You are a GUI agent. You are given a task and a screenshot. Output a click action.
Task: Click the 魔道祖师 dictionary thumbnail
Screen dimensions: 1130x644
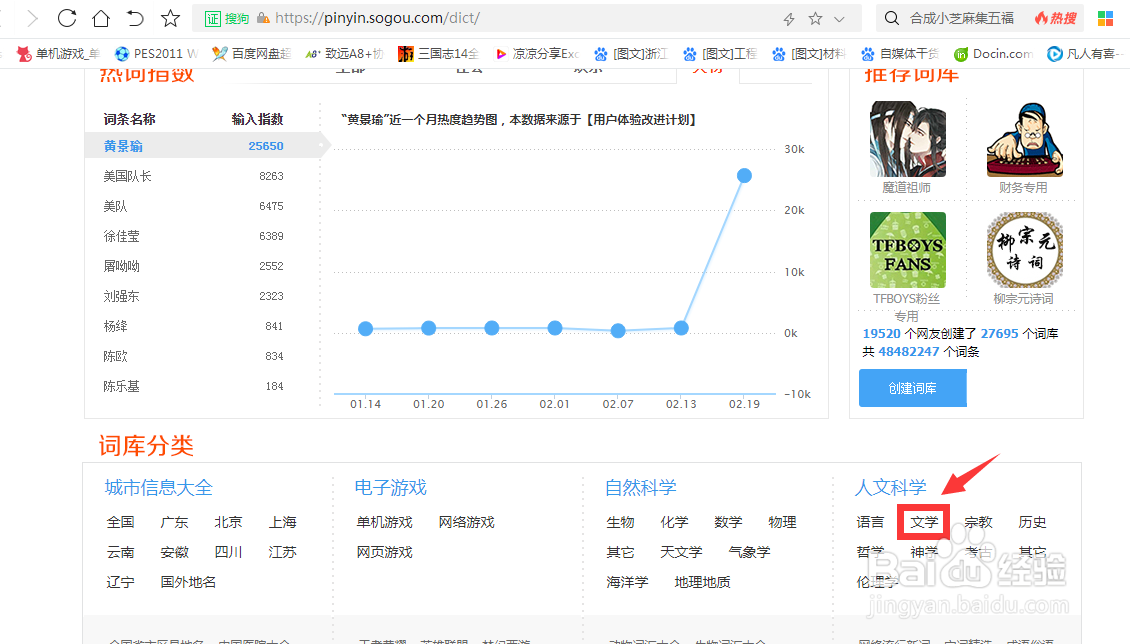tap(907, 137)
